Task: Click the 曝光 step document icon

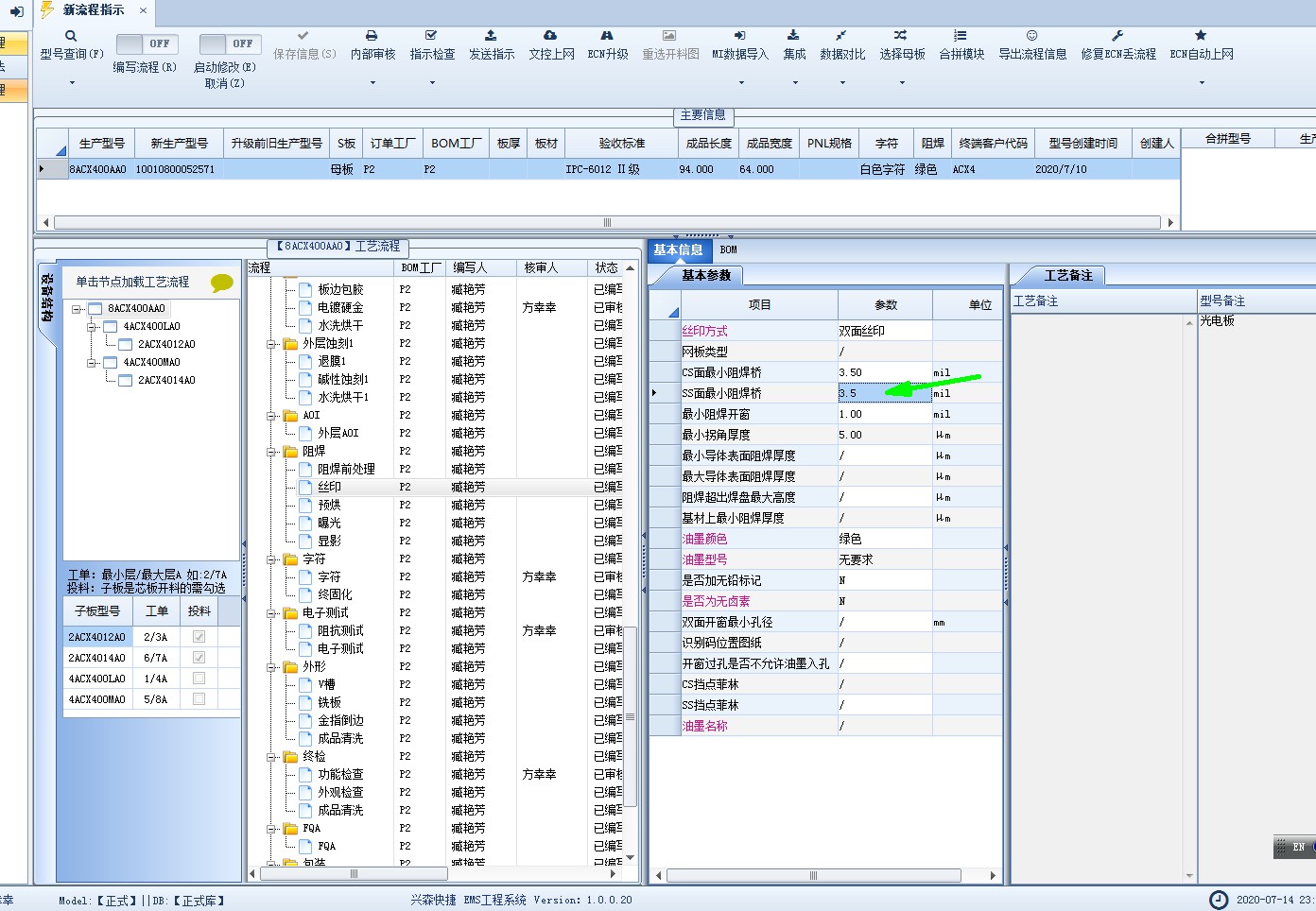Action: (305, 523)
